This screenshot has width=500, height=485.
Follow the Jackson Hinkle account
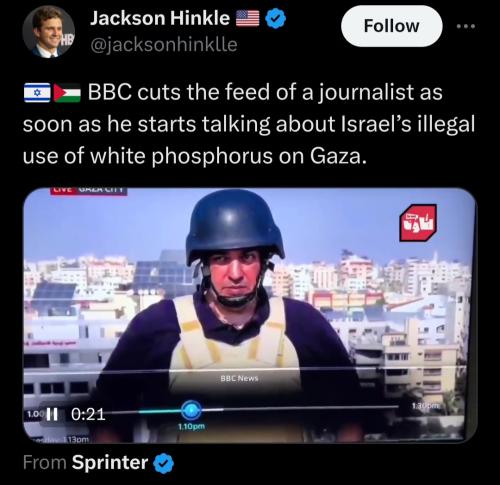click(x=392, y=26)
